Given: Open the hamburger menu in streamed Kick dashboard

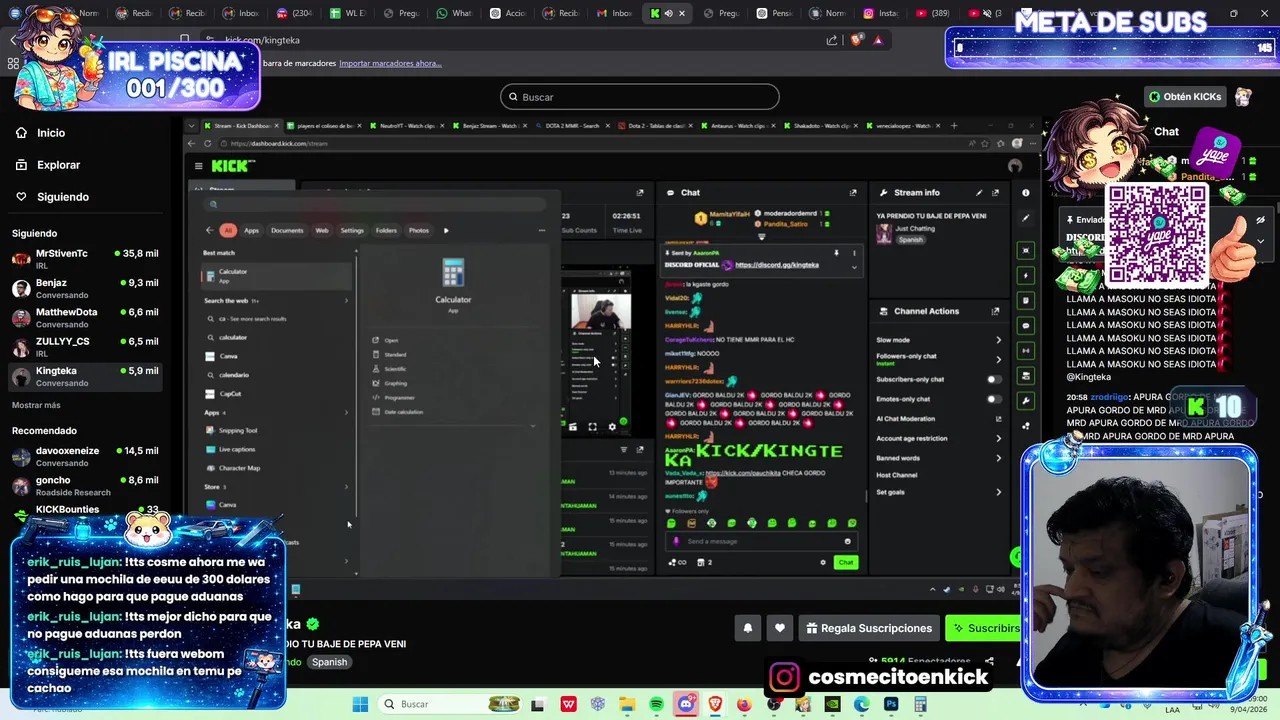Looking at the screenshot, I should [199, 166].
